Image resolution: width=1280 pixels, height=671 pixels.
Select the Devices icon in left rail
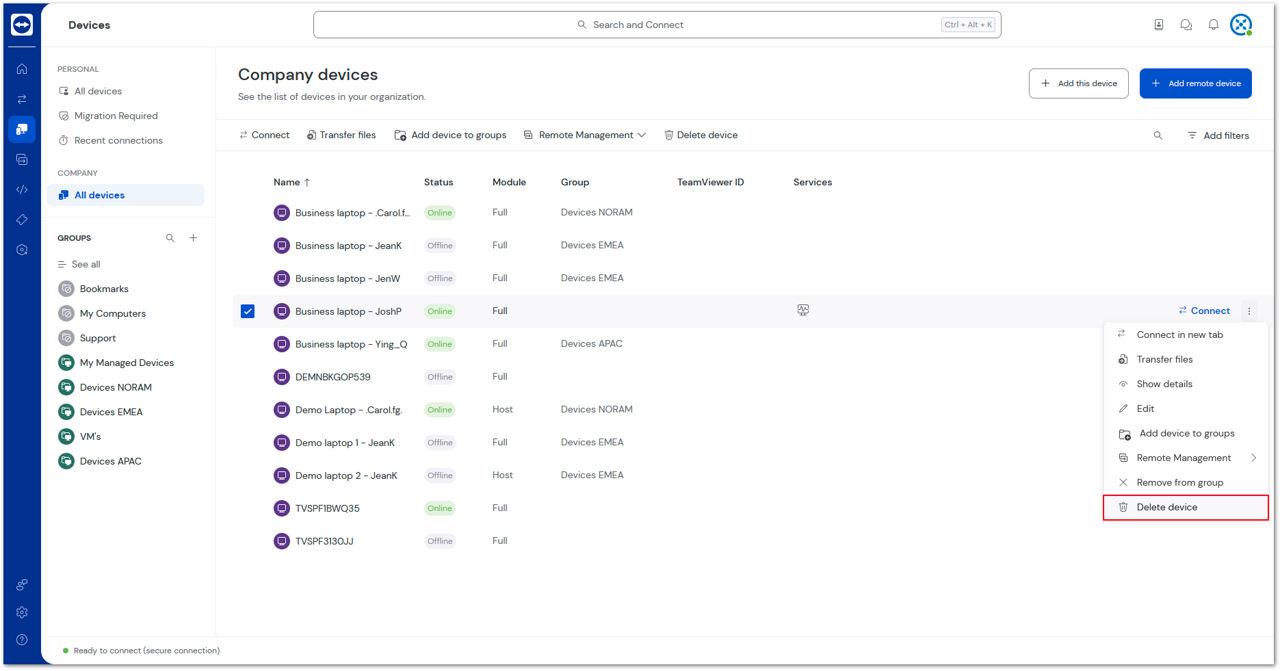click(22, 129)
